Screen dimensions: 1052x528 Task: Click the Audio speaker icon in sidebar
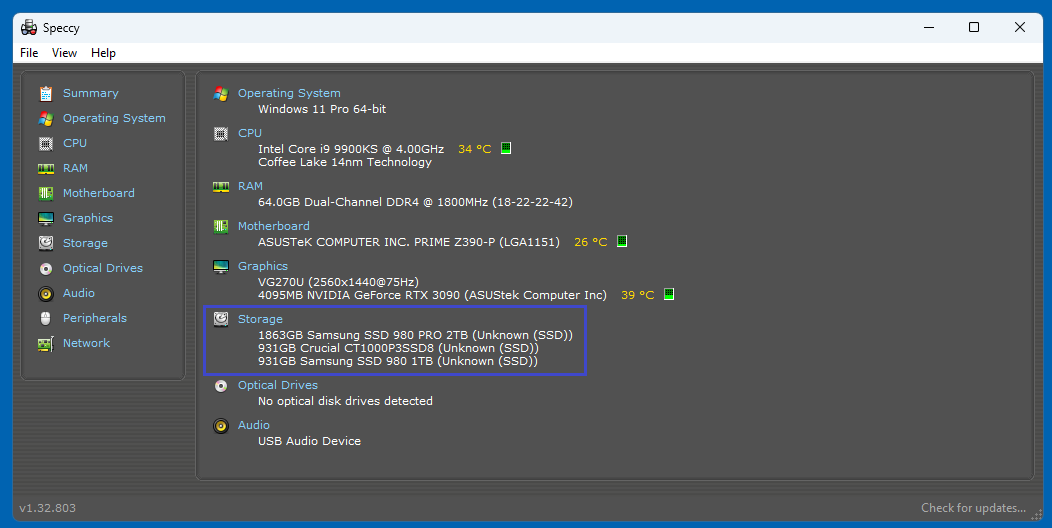tap(46, 294)
